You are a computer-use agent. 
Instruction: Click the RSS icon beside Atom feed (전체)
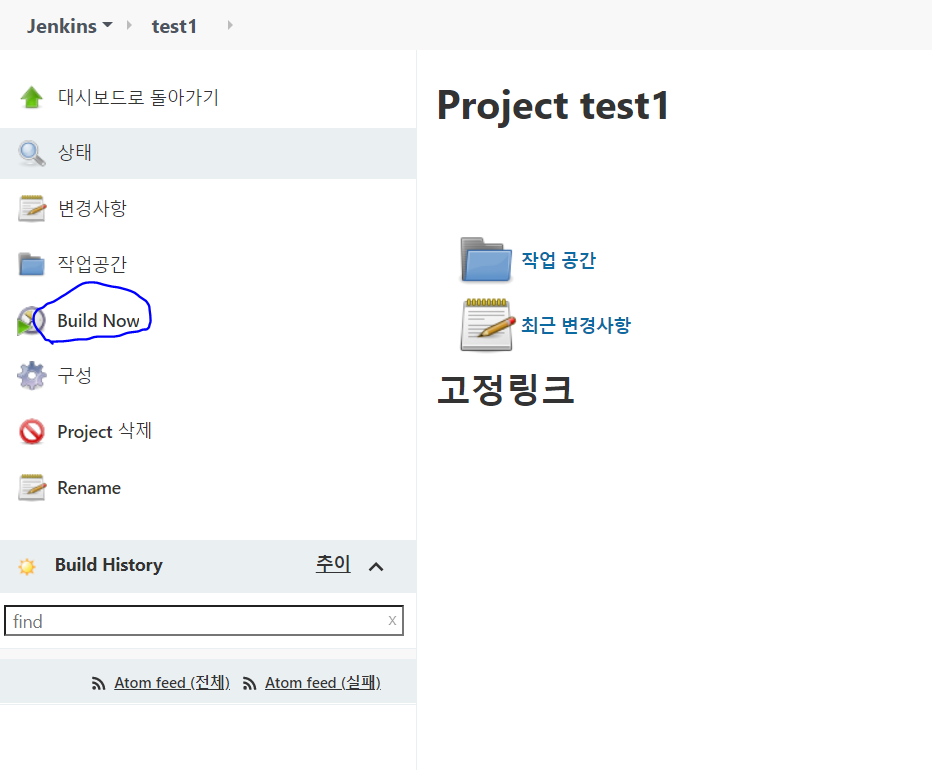pos(98,684)
